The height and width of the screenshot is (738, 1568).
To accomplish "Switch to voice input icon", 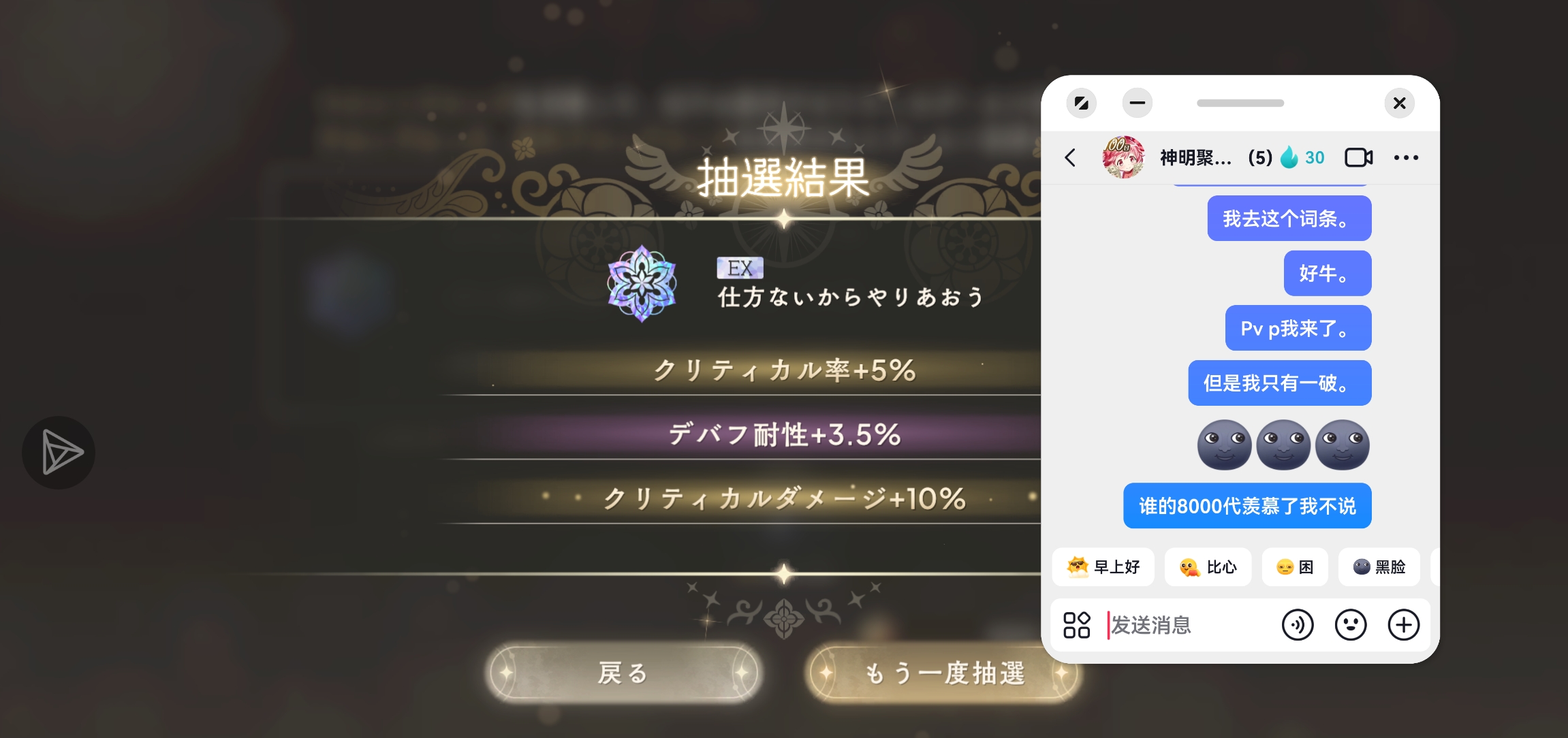I will coord(1297,625).
